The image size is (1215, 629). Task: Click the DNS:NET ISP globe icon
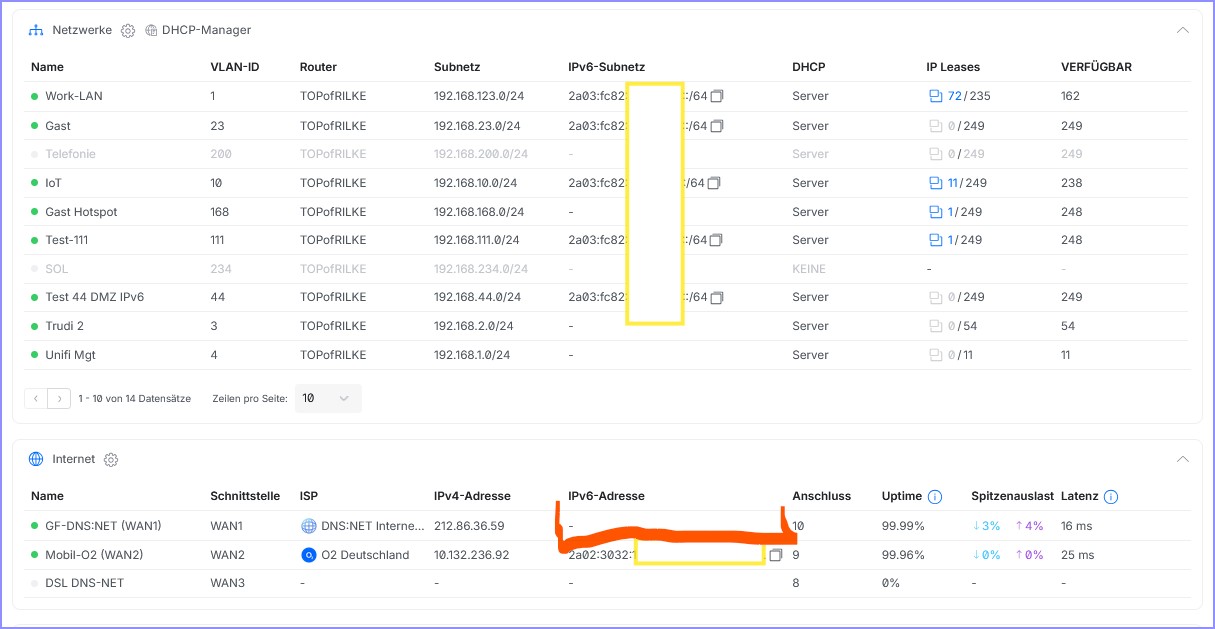(x=308, y=526)
